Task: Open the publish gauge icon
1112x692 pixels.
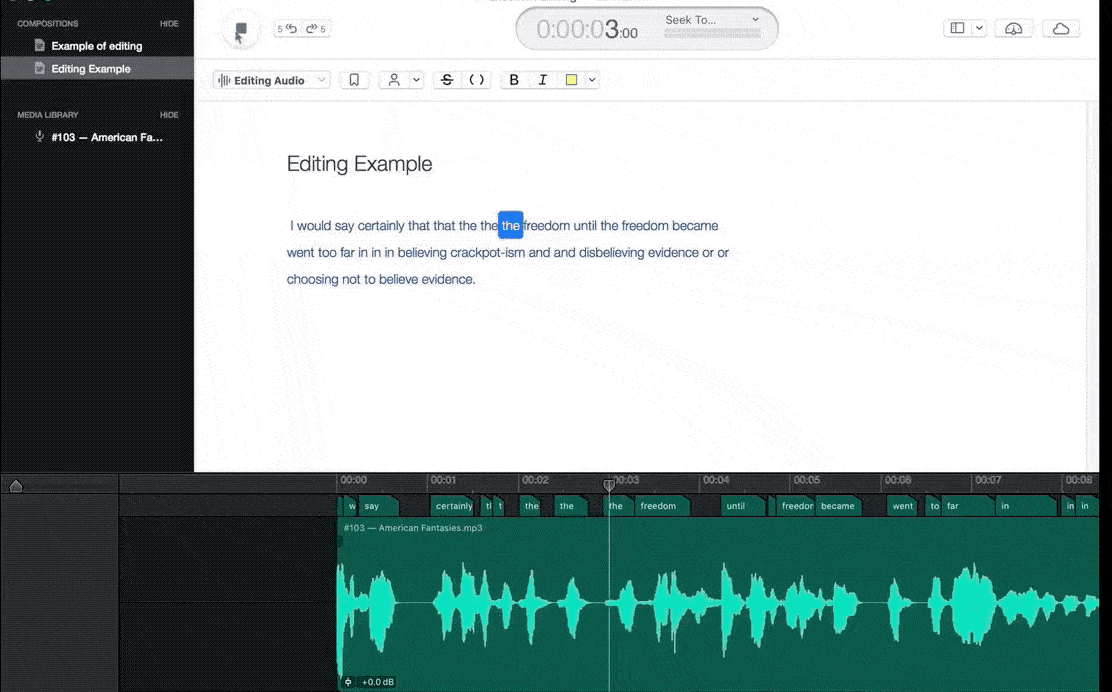Action: (x=1014, y=28)
